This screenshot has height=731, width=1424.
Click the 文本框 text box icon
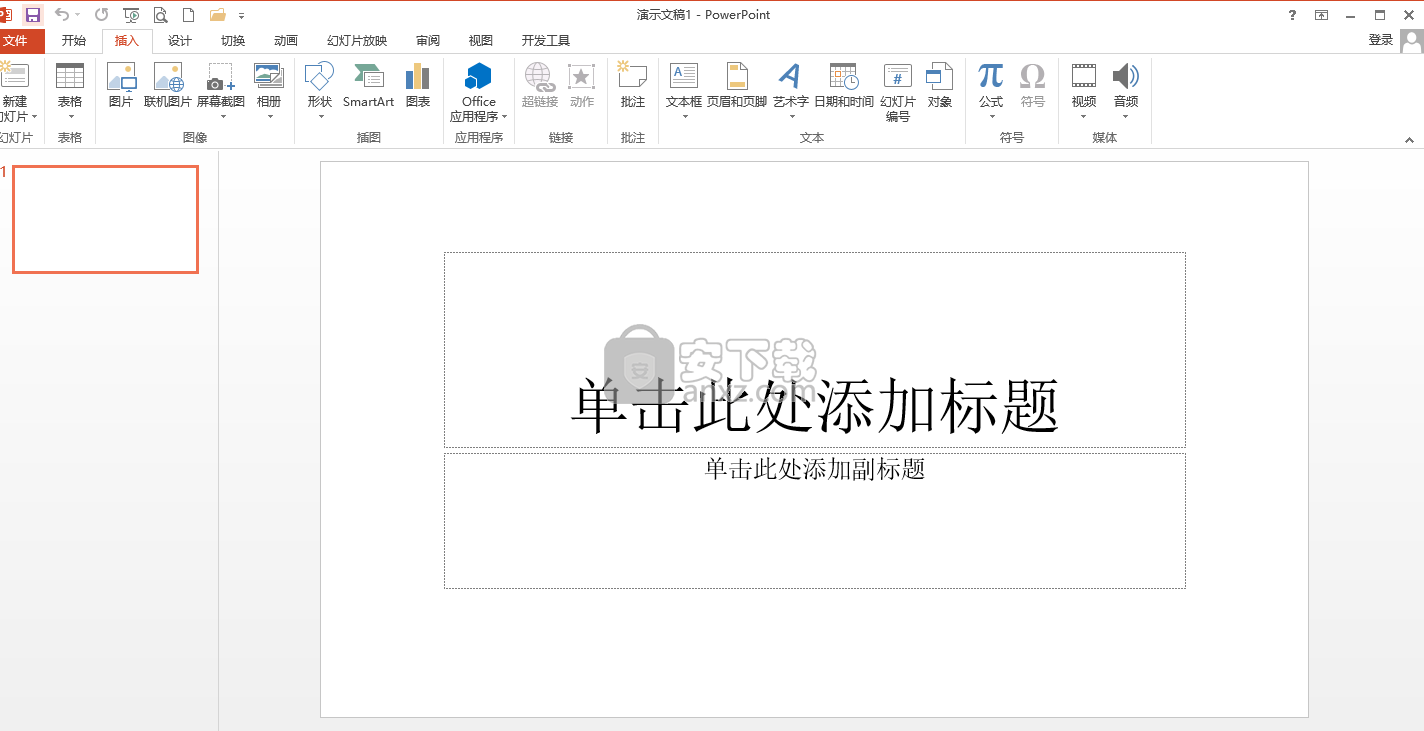tap(684, 77)
